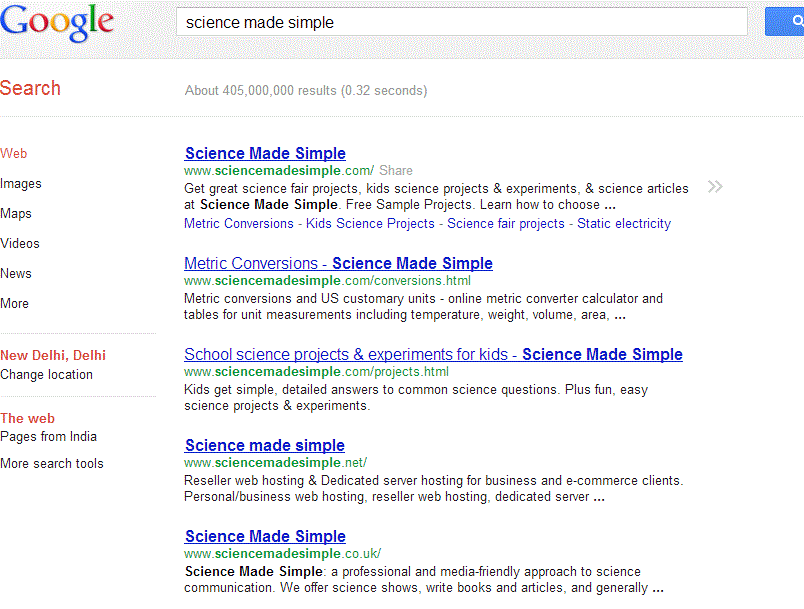This screenshot has height=609, width=804.
Task: Open first Science Made Simple result
Action: click(x=265, y=154)
